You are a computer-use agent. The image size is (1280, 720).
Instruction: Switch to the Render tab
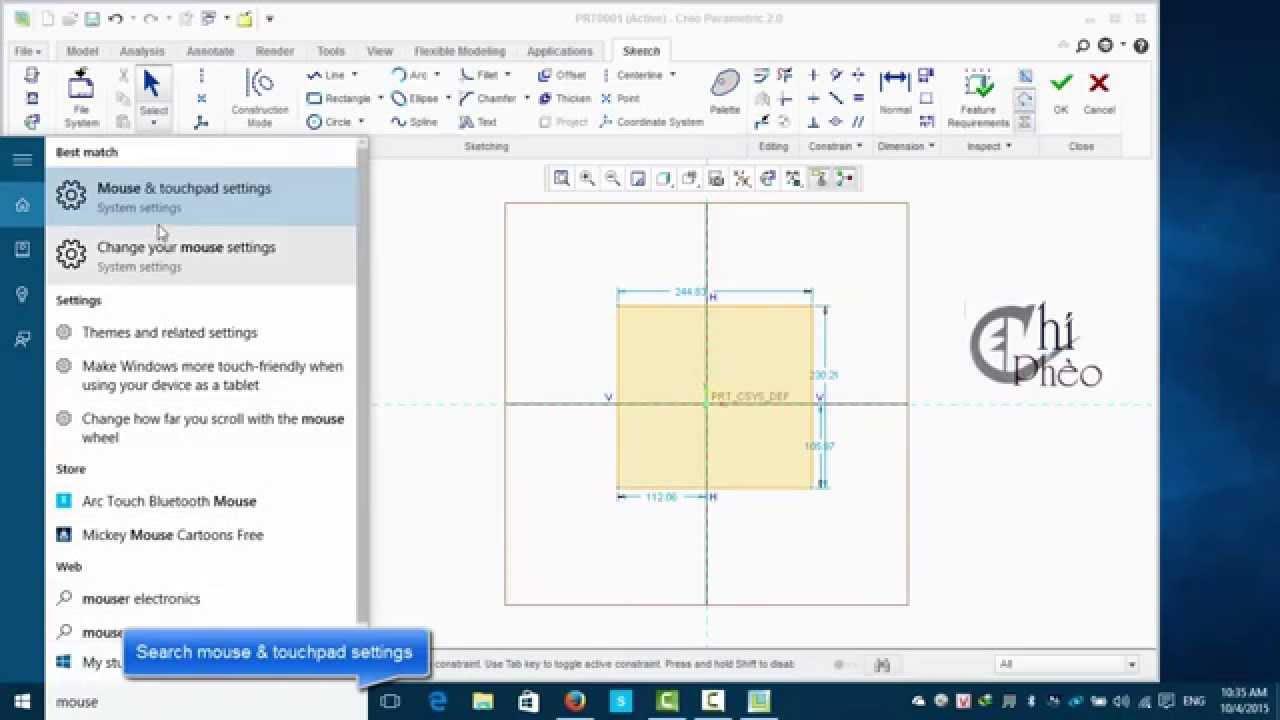[274, 51]
